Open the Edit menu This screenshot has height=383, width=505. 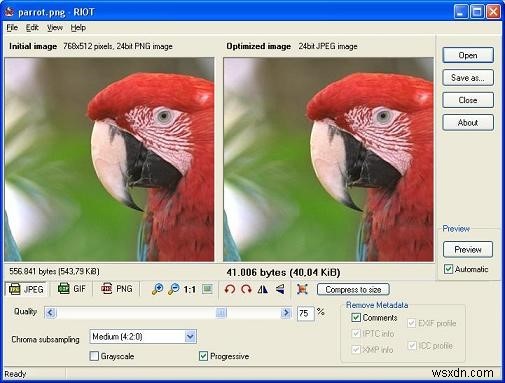point(32,28)
